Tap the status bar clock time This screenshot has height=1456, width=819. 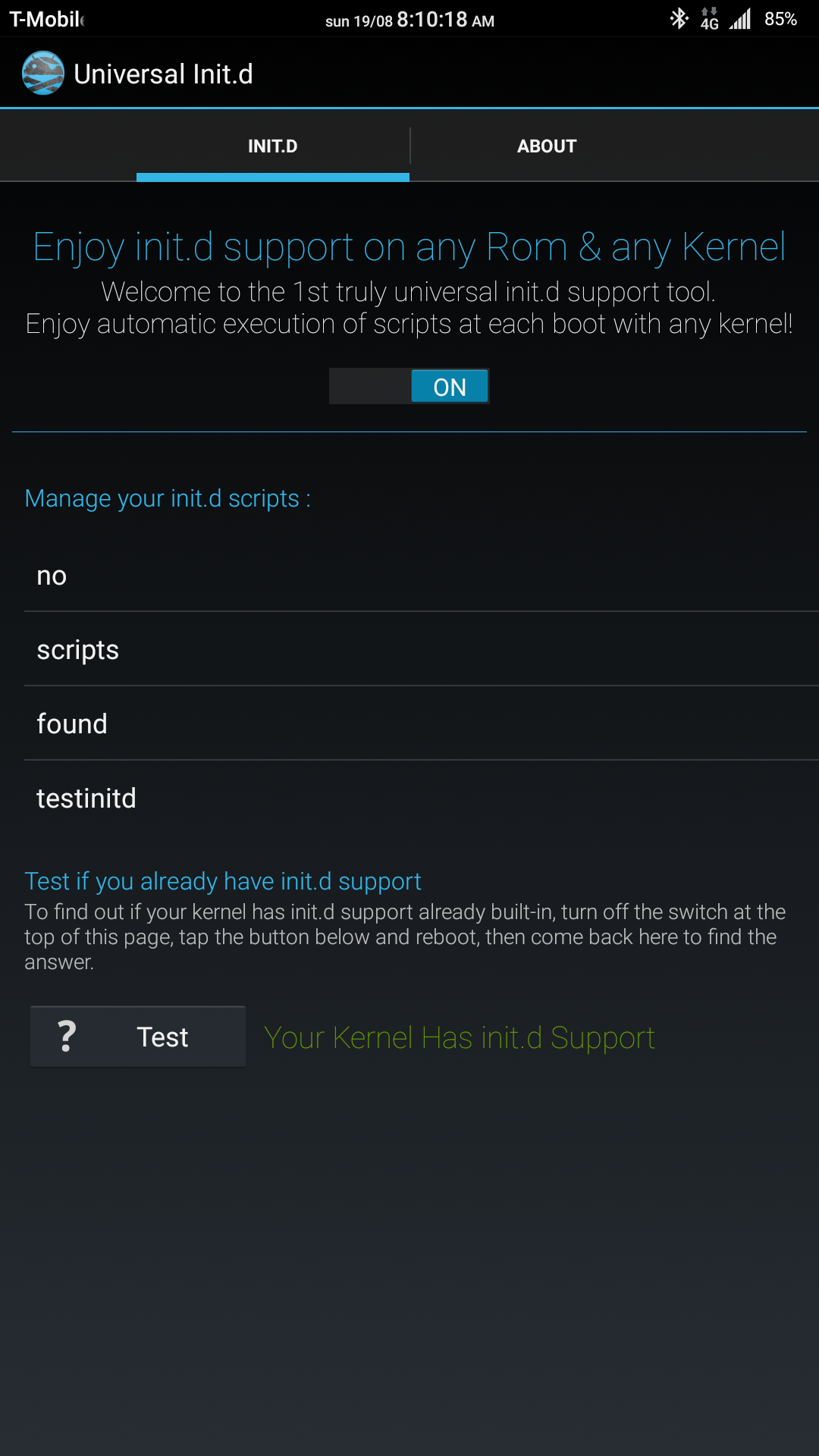[x=432, y=20]
